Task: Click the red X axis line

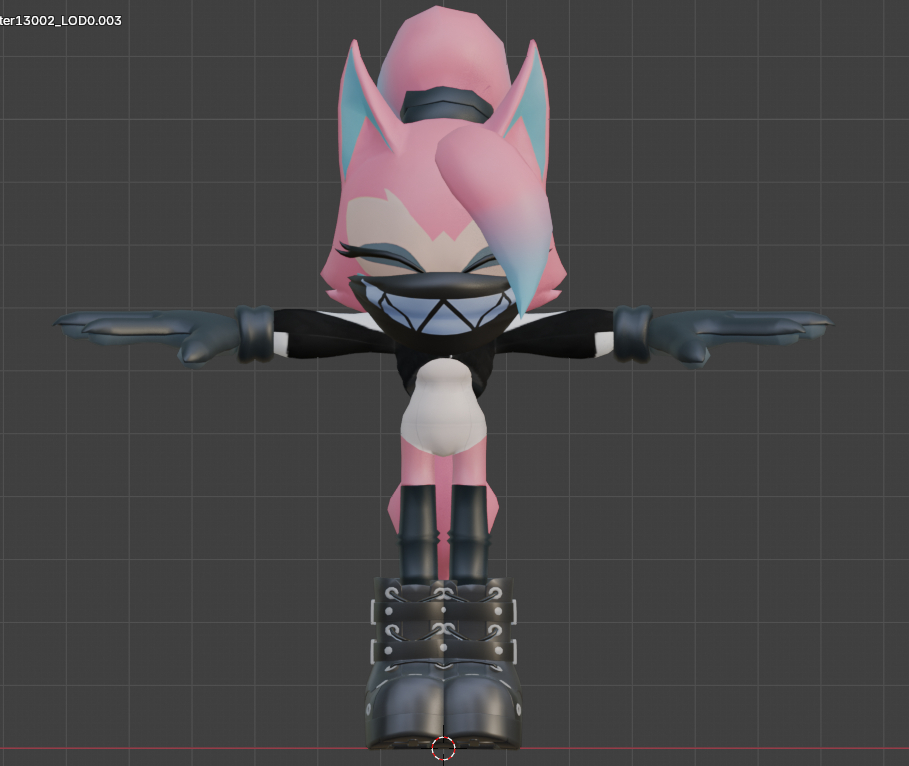Action: click(200, 748)
